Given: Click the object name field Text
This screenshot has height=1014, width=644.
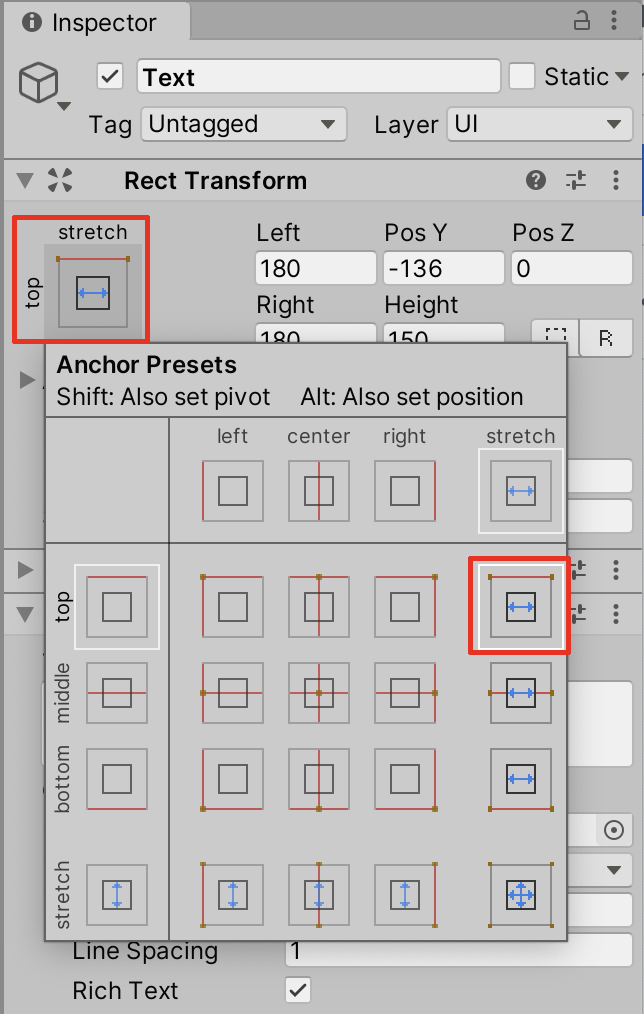Looking at the screenshot, I should (x=319, y=77).
